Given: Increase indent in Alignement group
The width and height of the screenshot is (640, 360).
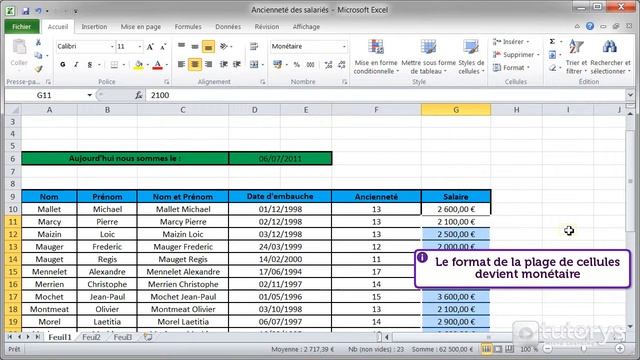Looking at the screenshot, I should (x=237, y=64).
